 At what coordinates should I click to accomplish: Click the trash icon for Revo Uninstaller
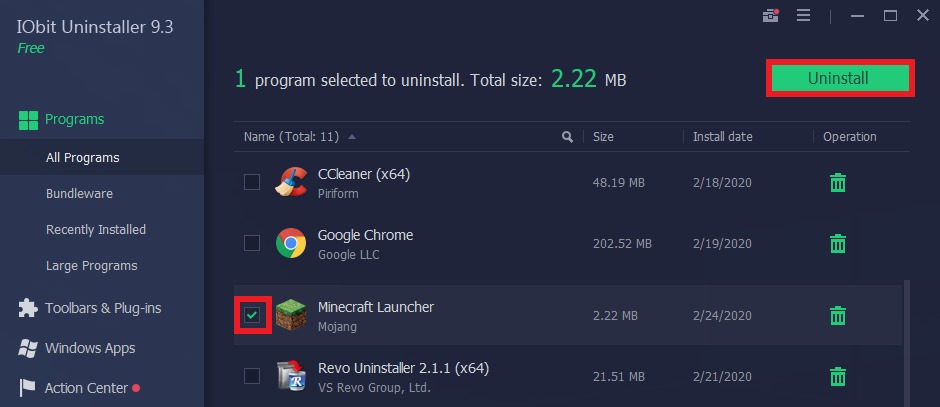click(x=837, y=376)
